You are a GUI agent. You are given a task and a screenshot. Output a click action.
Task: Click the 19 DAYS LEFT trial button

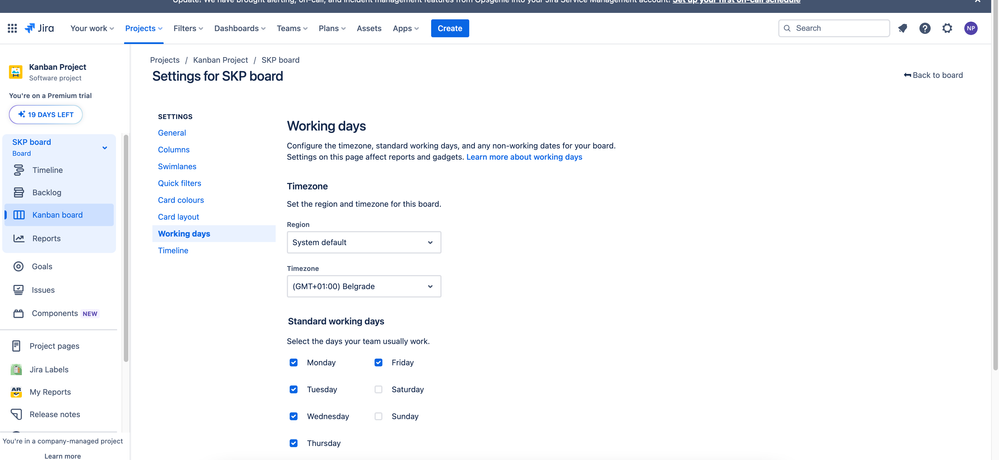point(46,115)
